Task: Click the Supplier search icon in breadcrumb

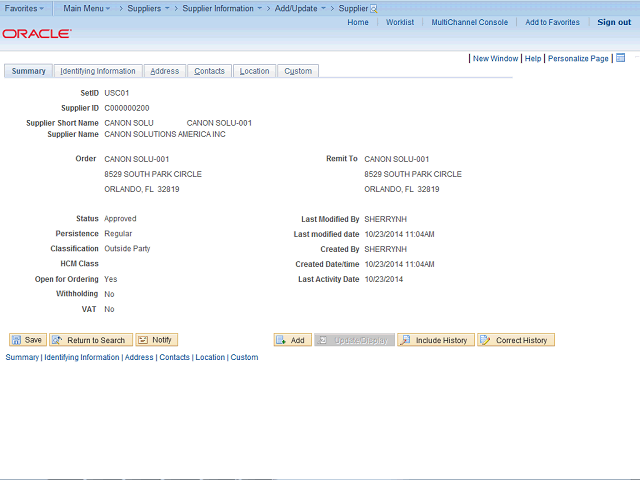Action: click(373, 9)
